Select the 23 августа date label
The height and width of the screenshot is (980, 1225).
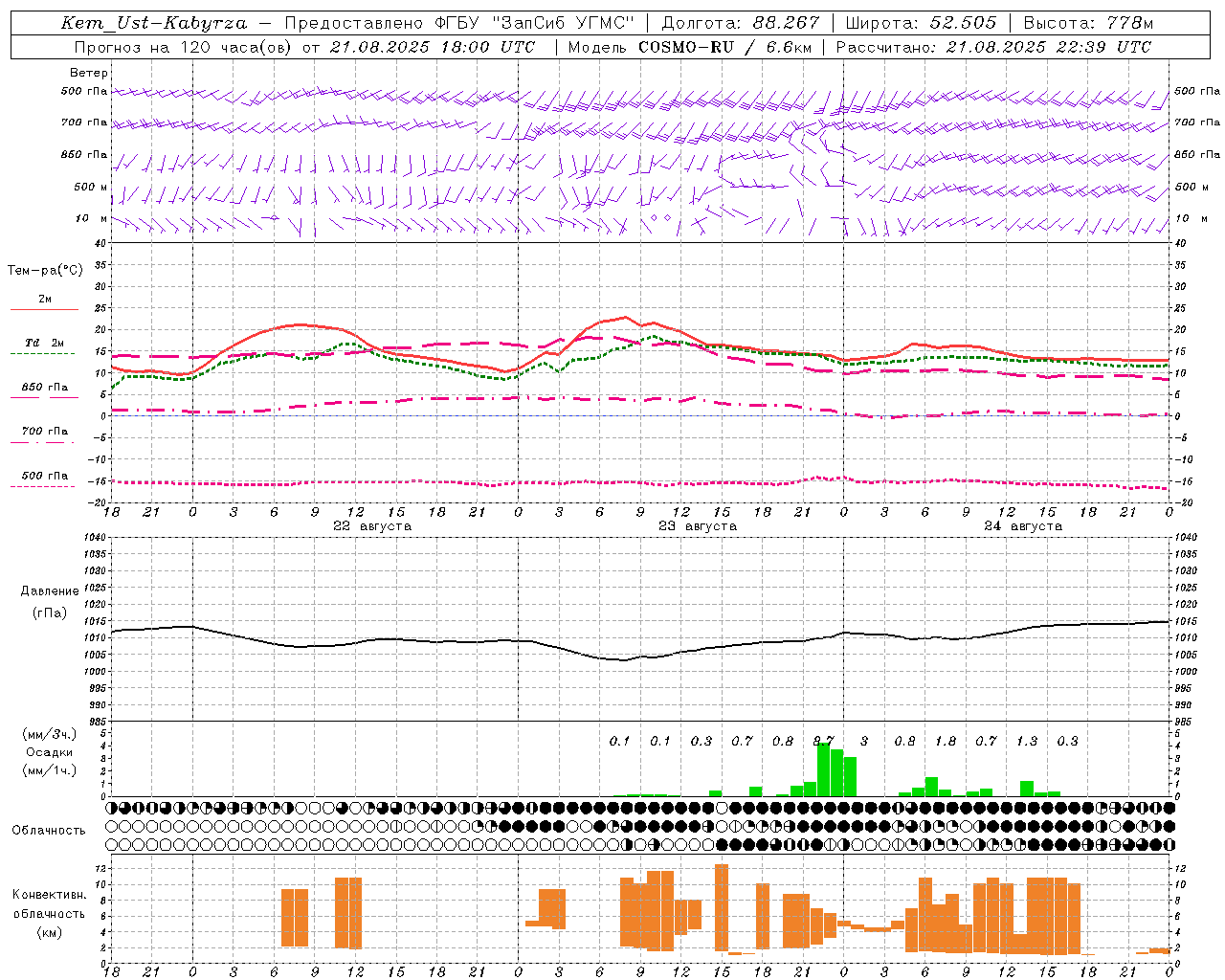(698, 526)
